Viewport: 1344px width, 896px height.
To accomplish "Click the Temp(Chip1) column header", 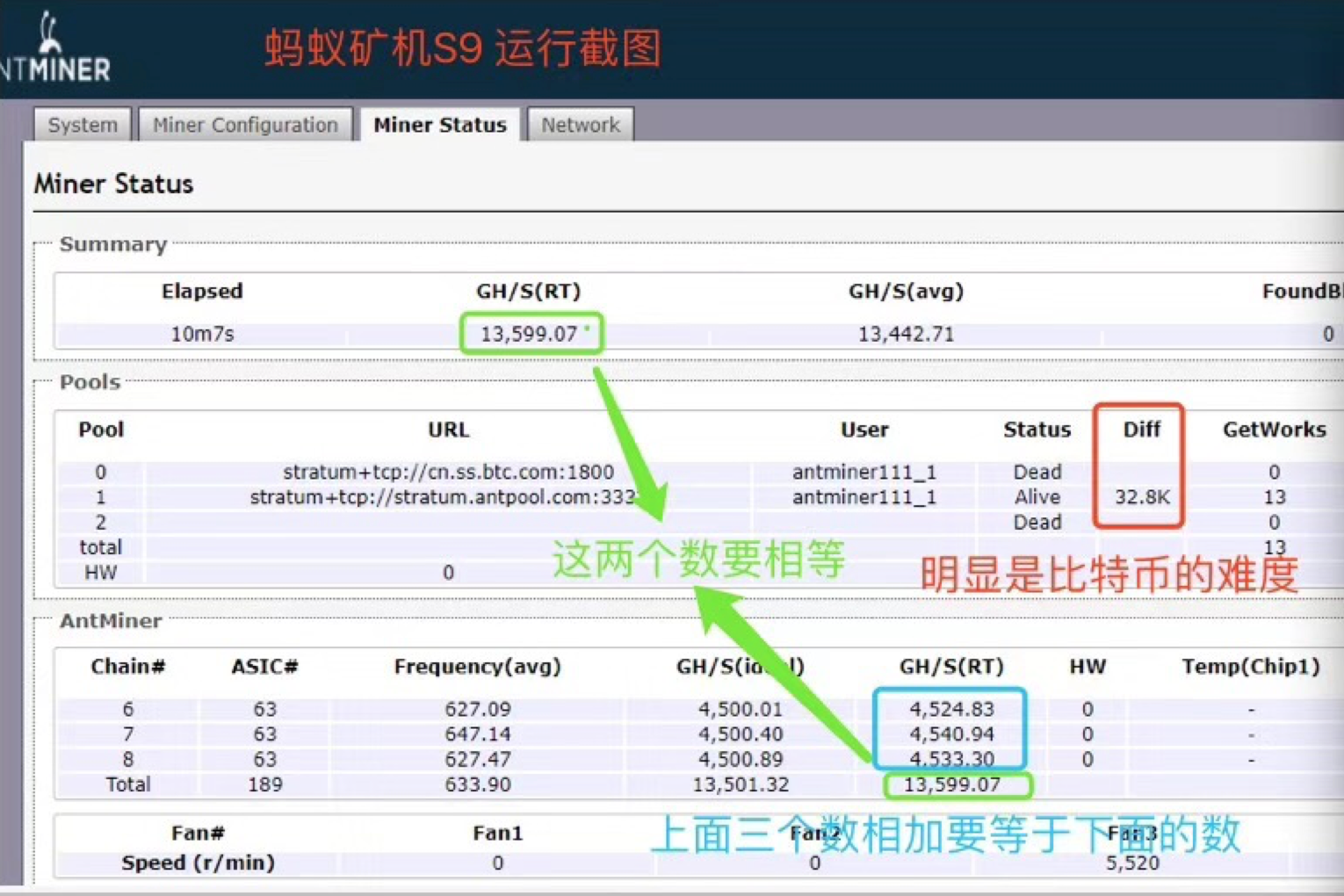I will (1251, 667).
